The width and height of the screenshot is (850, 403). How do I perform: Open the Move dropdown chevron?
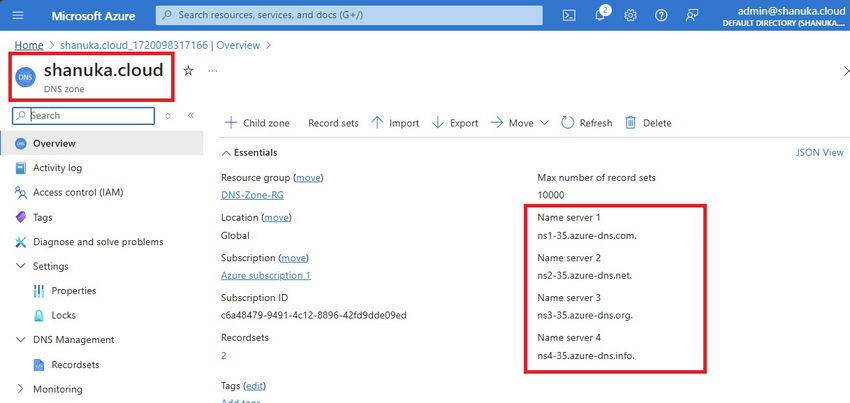click(x=544, y=123)
